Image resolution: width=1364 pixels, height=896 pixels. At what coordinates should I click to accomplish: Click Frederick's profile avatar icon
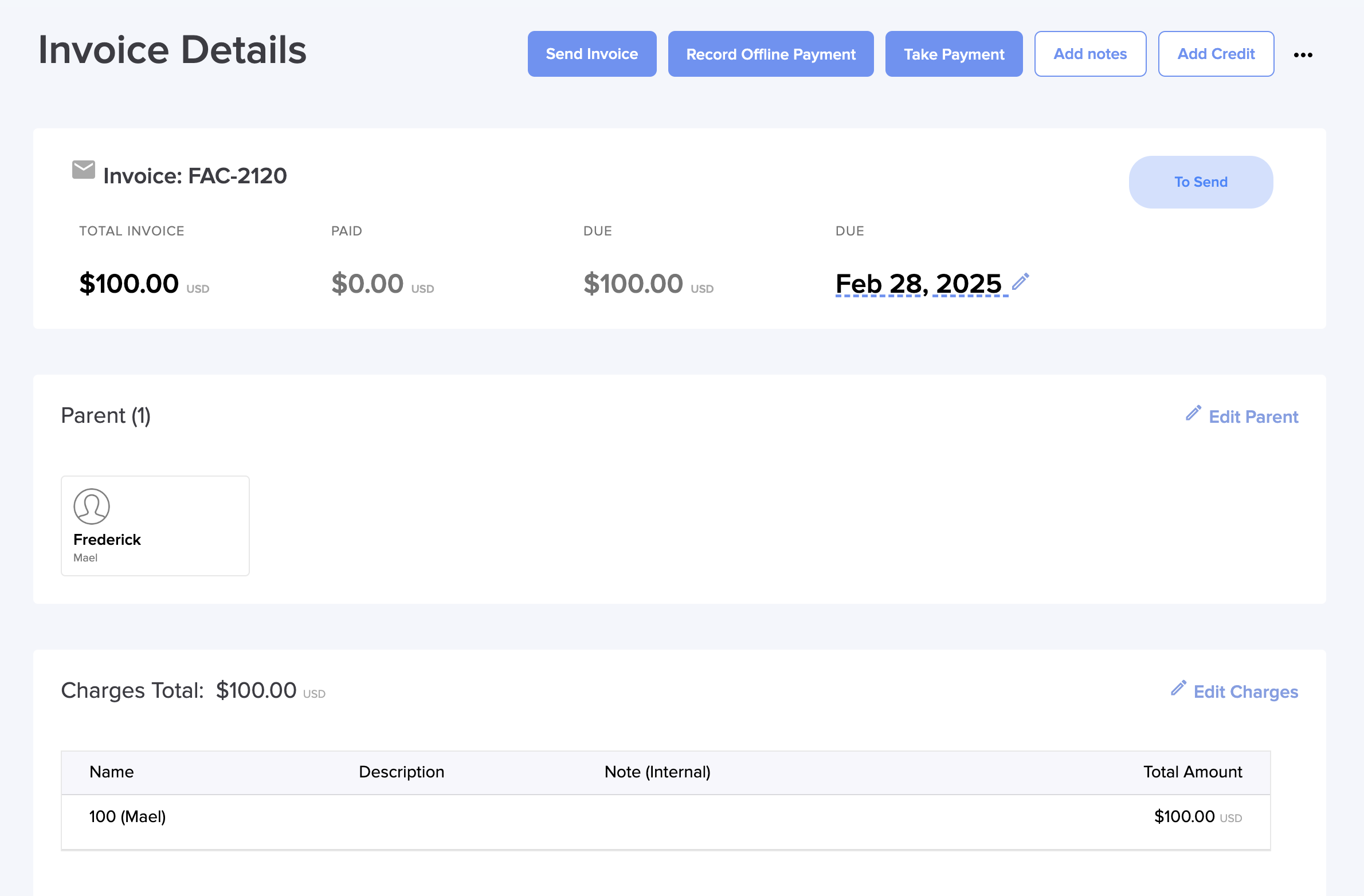click(92, 506)
